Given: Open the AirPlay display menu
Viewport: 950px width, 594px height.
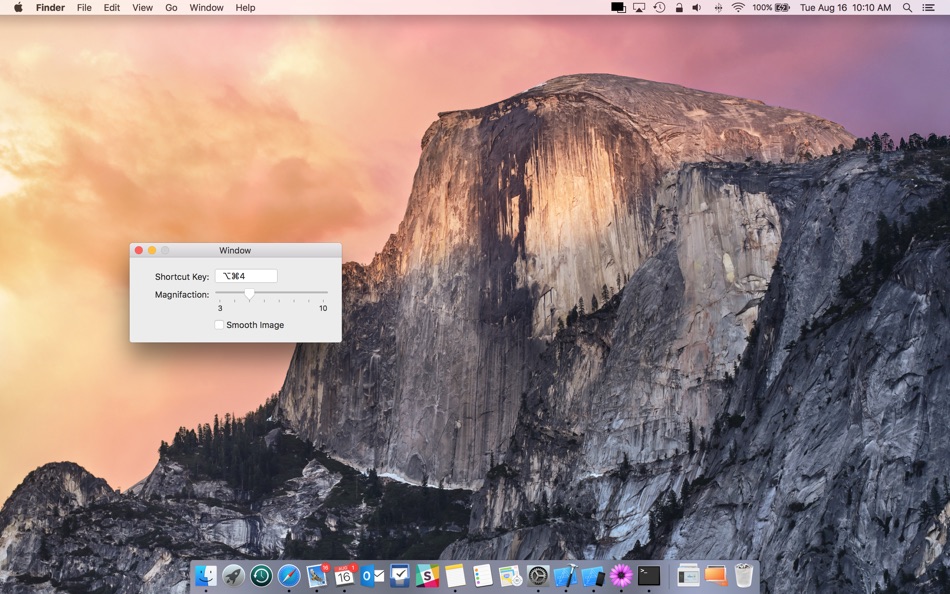Looking at the screenshot, I should tap(639, 7).
